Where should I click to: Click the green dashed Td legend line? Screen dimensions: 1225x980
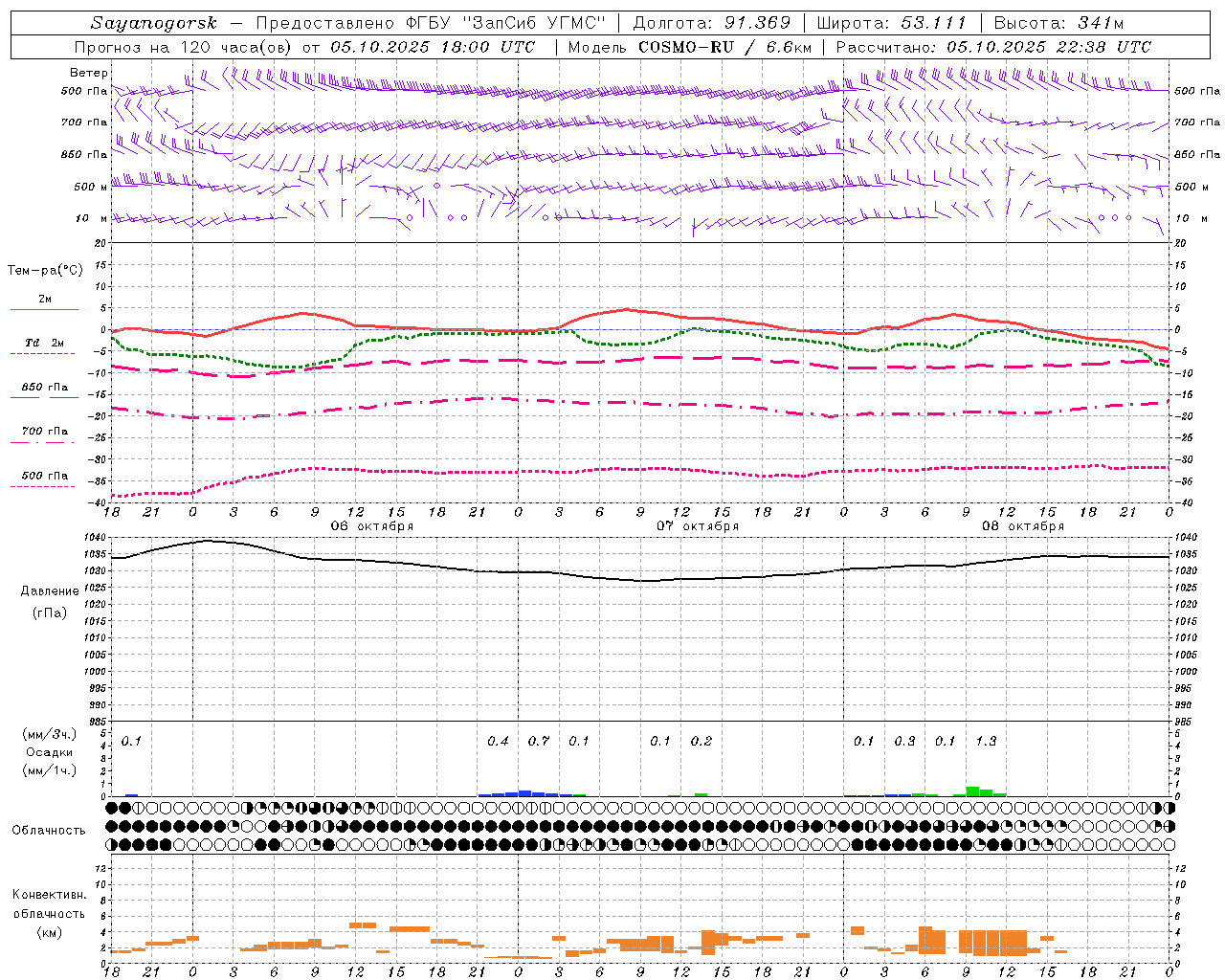[x=42, y=354]
